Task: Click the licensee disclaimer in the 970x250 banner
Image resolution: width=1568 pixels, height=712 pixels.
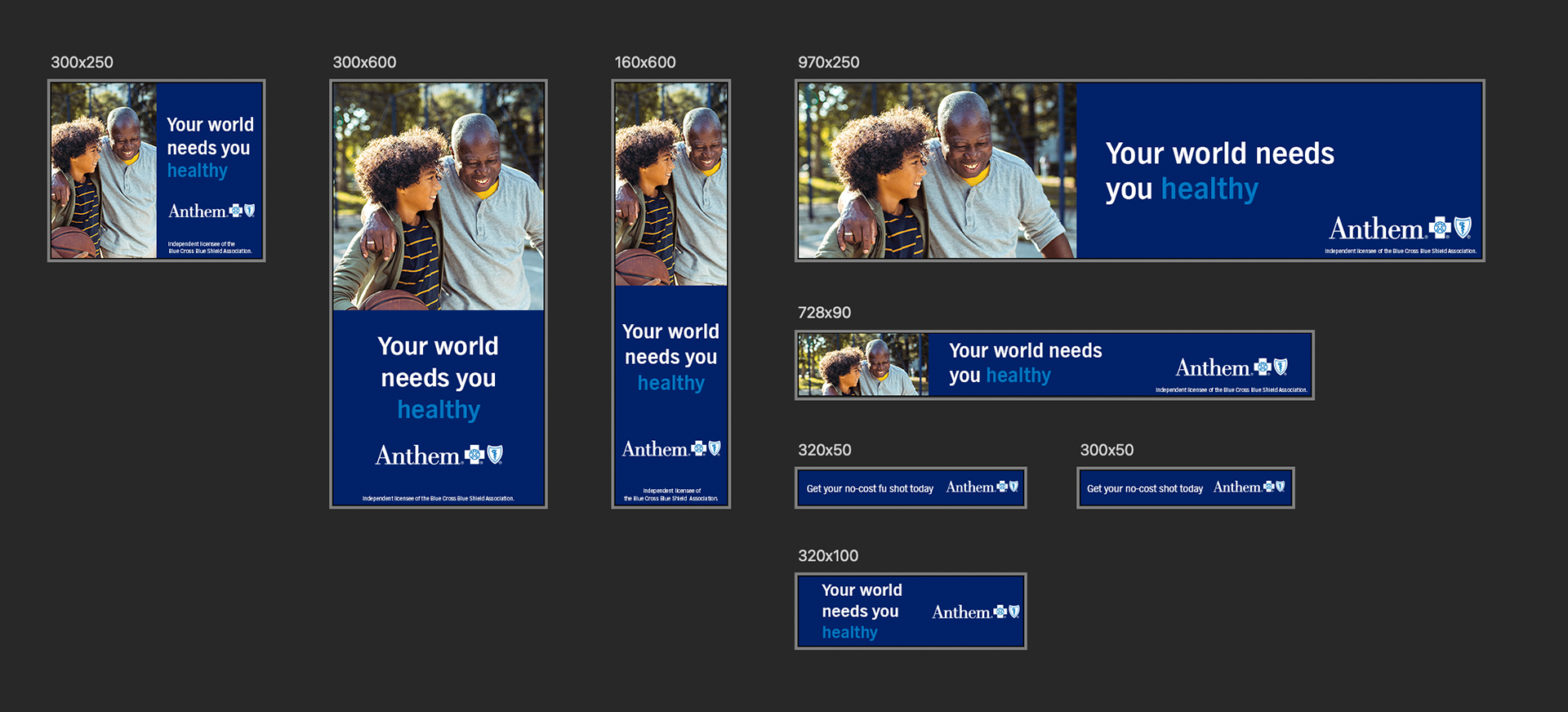Action: point(1401,251)
